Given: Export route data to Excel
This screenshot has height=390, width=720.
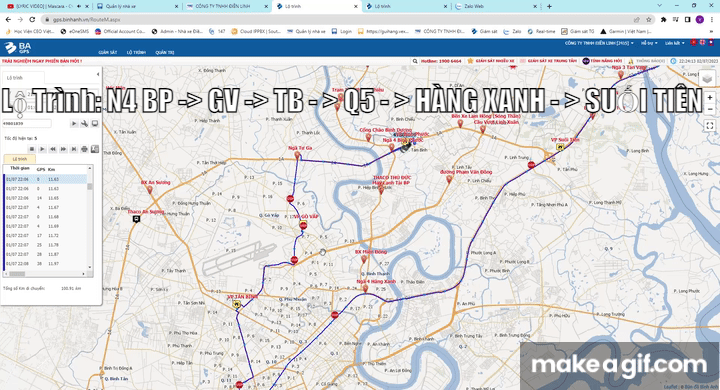Looking at the screenshot, I should (95, 149).
